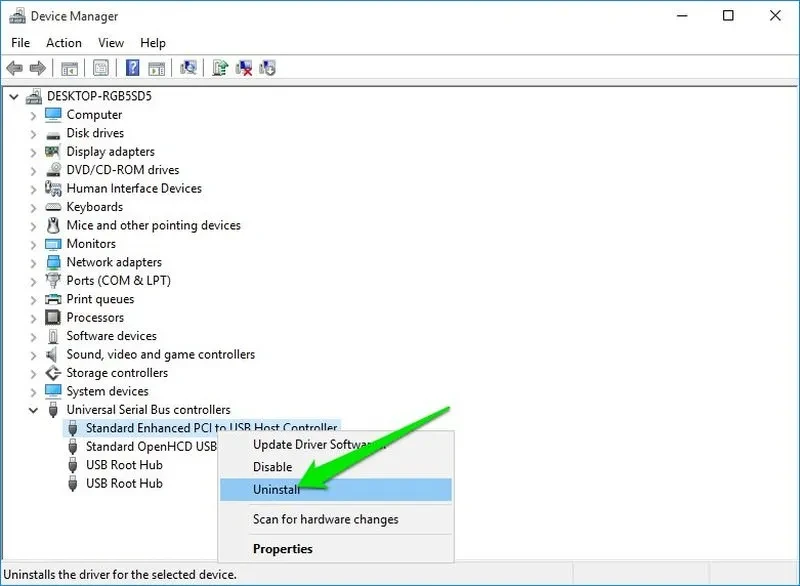Click the Disable device down-arrow toolbar icon
This screenshot has width=800, height=586.
click(x=268, y=68)
